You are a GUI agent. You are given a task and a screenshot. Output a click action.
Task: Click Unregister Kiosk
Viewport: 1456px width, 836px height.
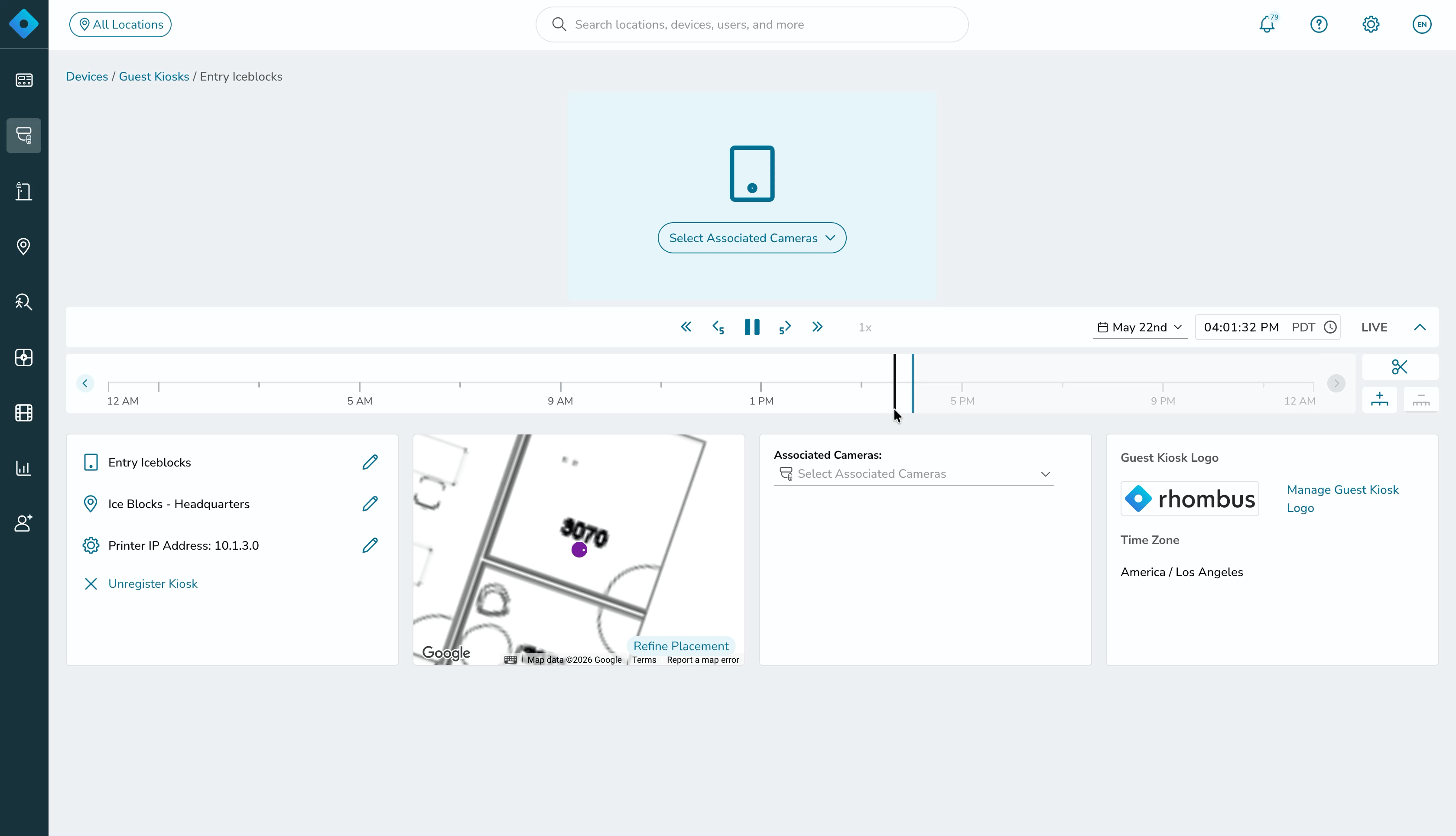tap(153, 583)
